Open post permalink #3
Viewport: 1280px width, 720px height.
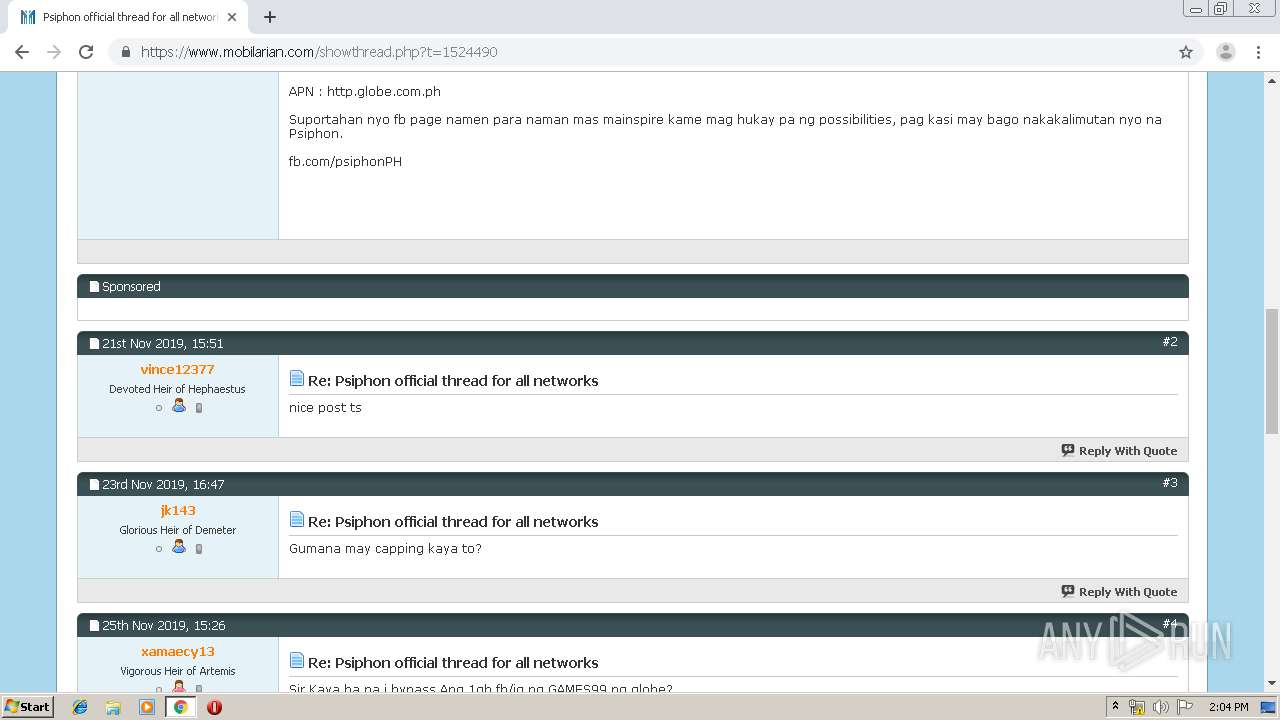coord(1170,483)
